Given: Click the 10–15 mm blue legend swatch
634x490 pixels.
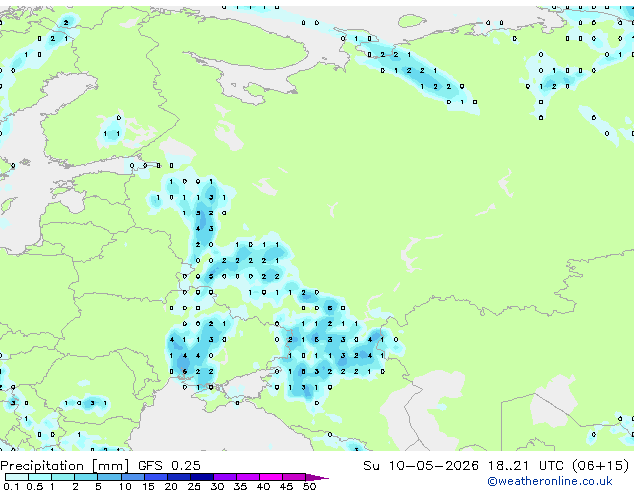Looking at the screenshot, I should click(x=132, y=477).
